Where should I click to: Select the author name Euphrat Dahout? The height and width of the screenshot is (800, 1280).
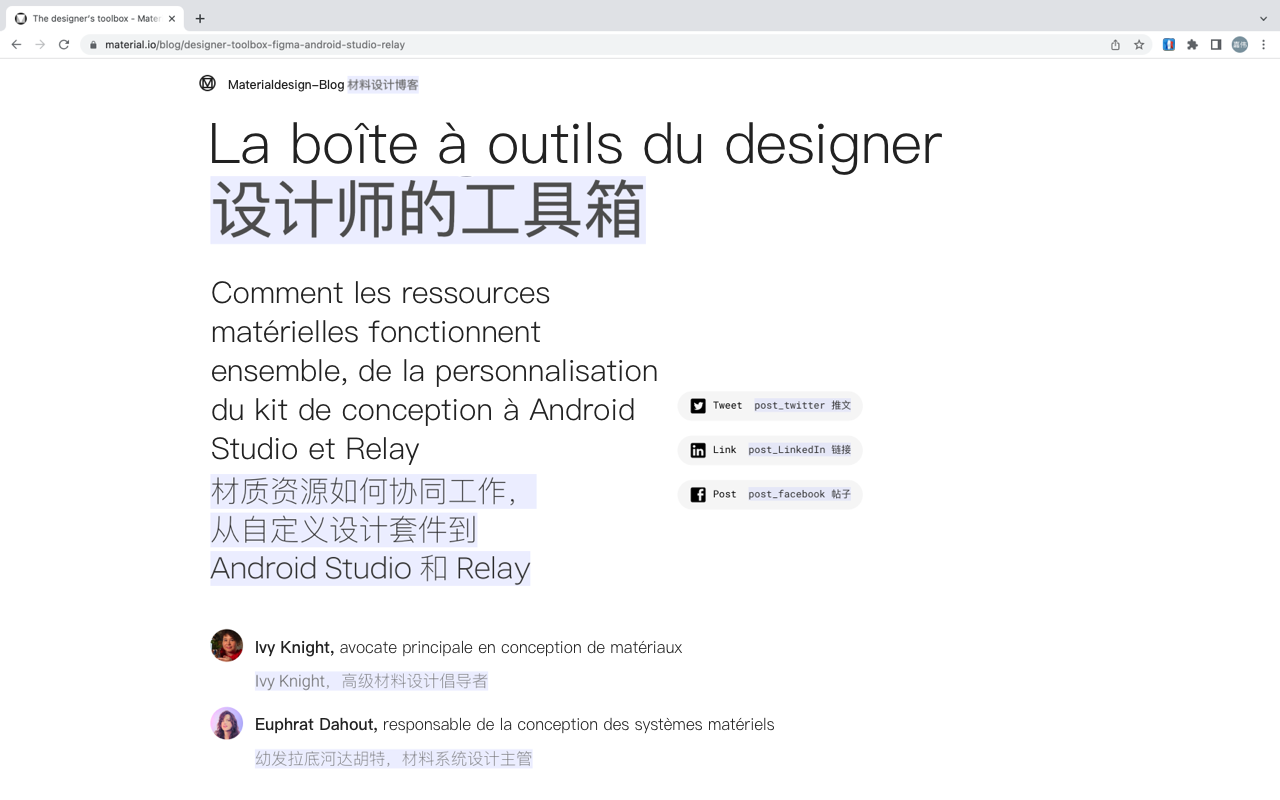(316, 724)
